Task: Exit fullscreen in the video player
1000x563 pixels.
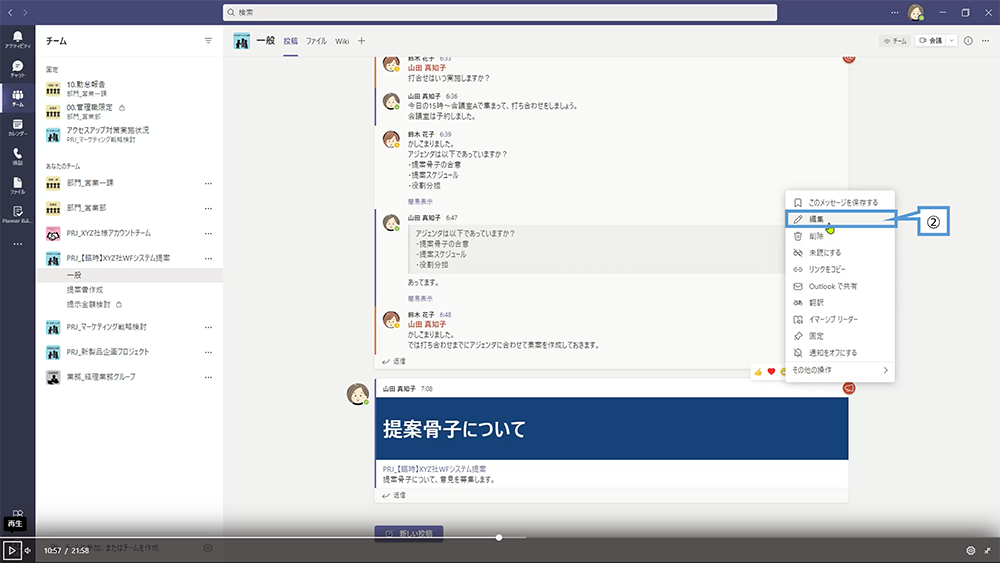Action: [x=988, y=550]
